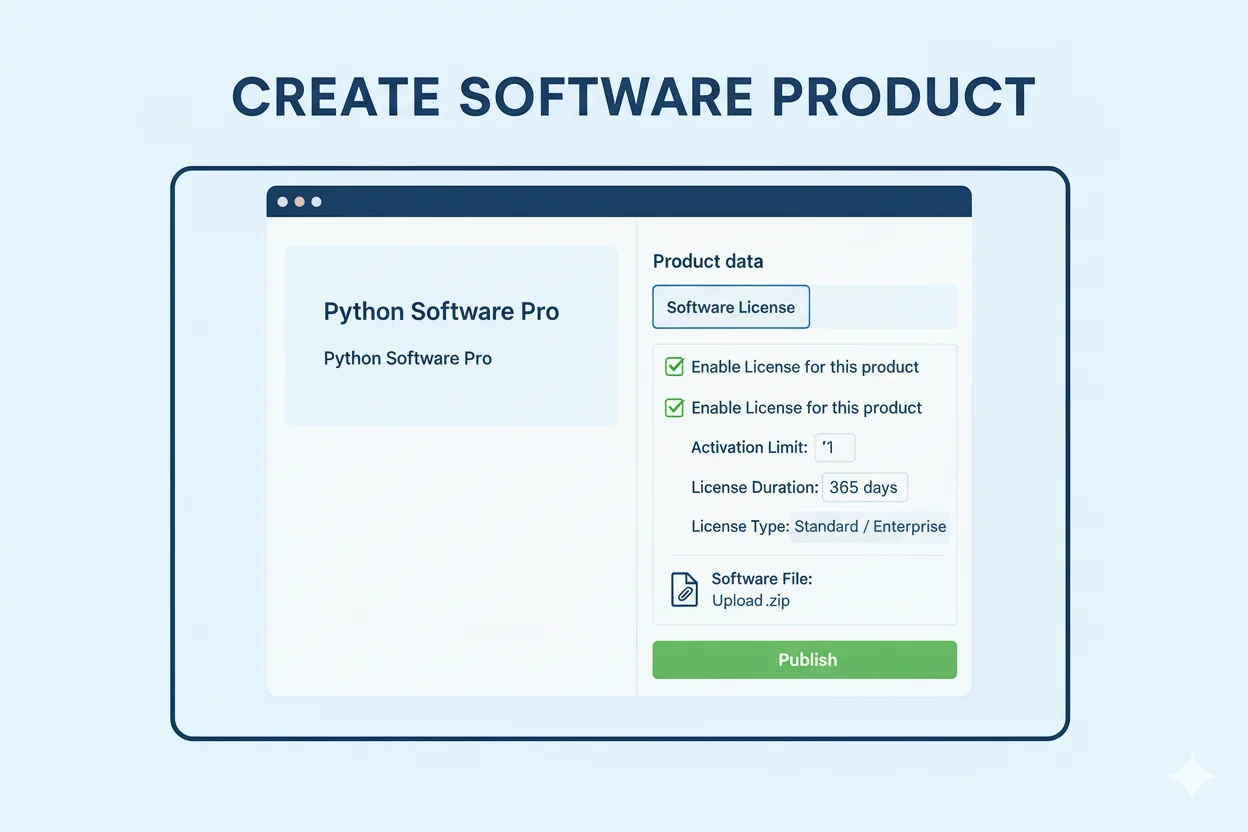The width and height of the screenshot is (1248, 832).
Task: Click the green checkmark beside the second Enable License
Action: 674,407
